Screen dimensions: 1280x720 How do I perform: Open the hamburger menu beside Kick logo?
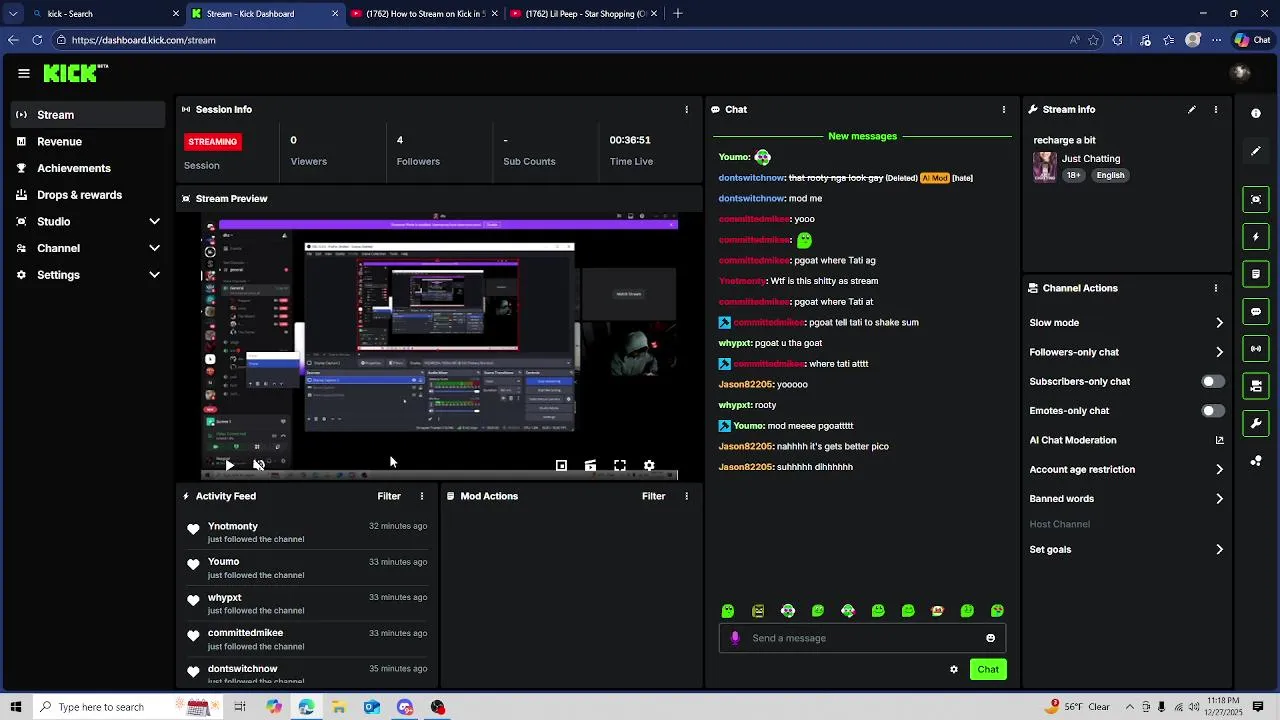(x=23, y=73)
